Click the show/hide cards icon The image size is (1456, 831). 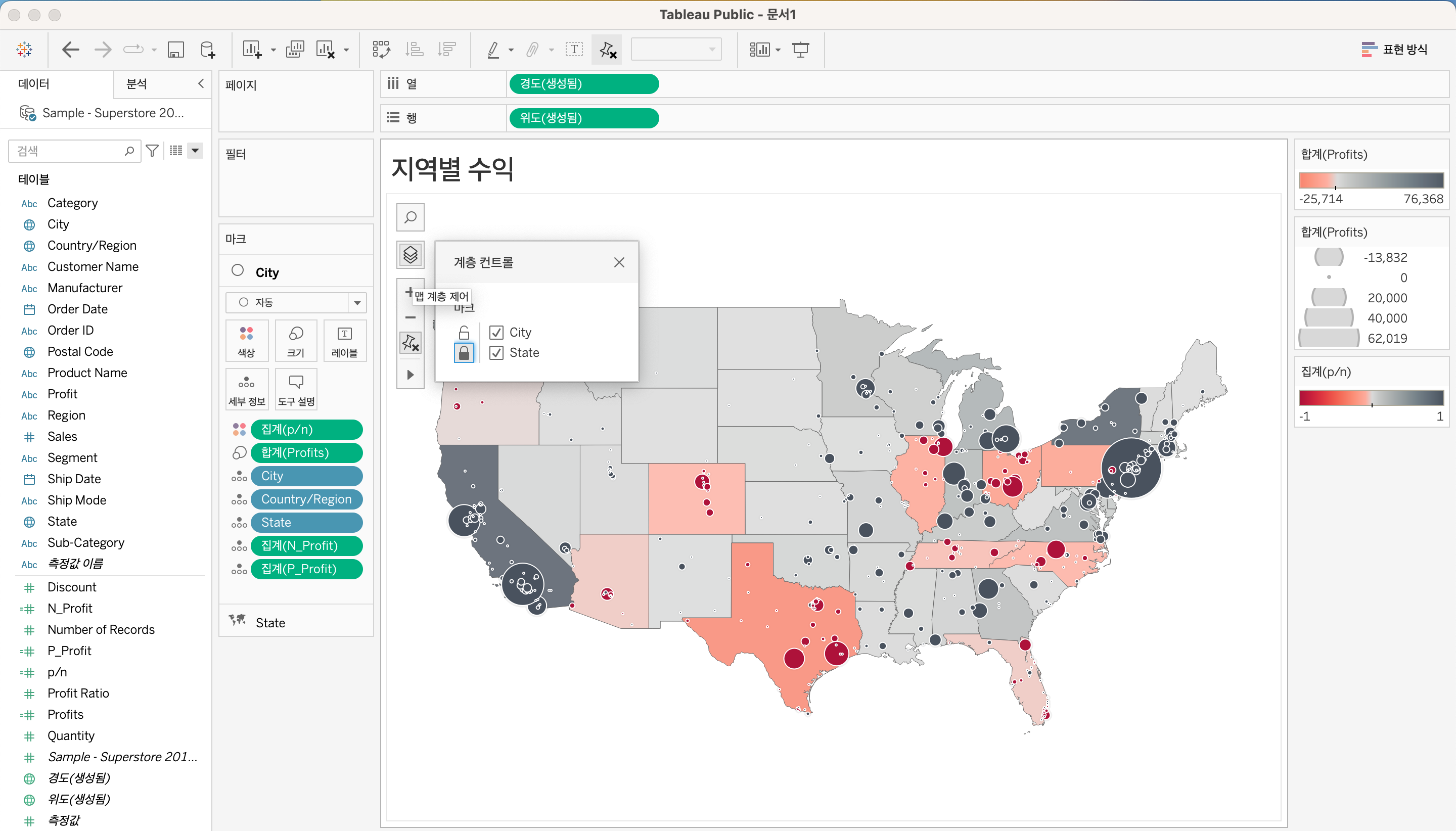[x=760, y=50]
